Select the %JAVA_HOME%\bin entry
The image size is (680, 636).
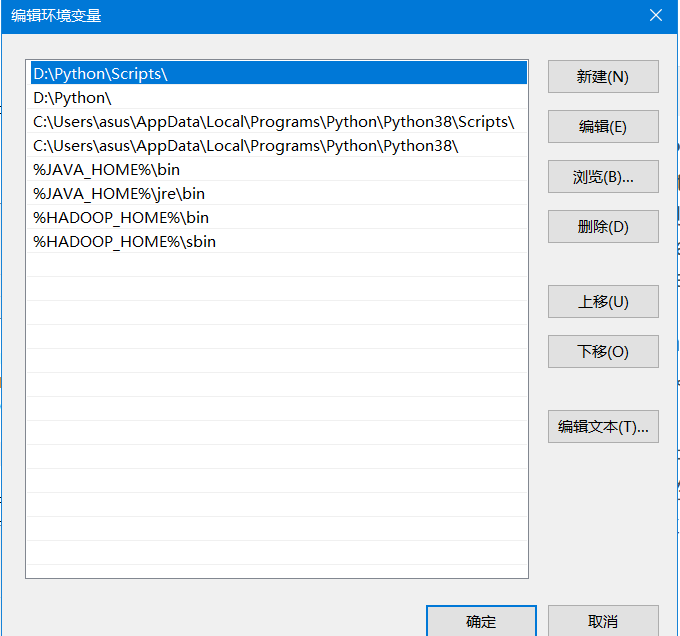click(279, 170)
